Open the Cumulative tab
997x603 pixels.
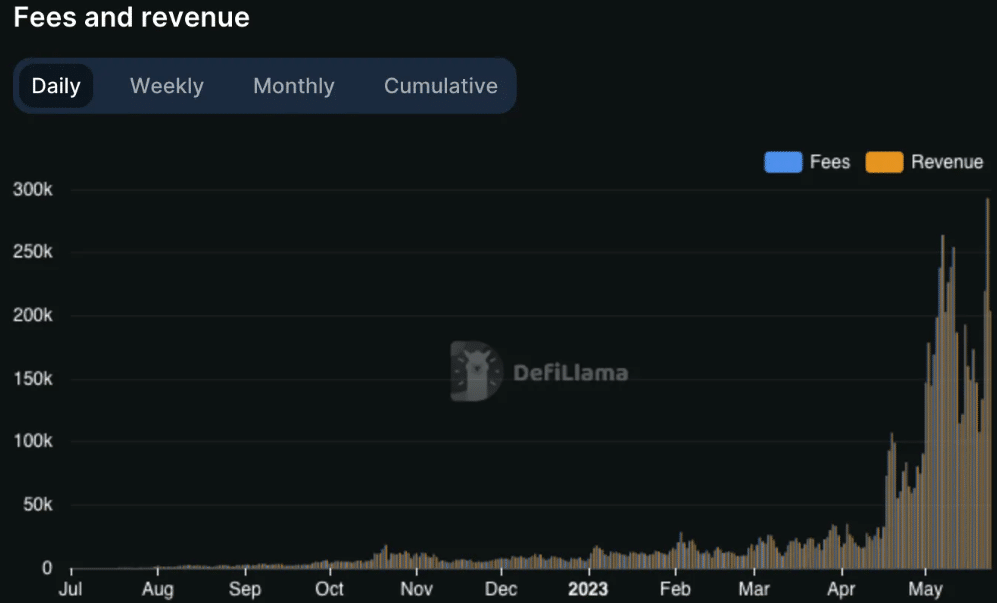click(x=441, y=86)
